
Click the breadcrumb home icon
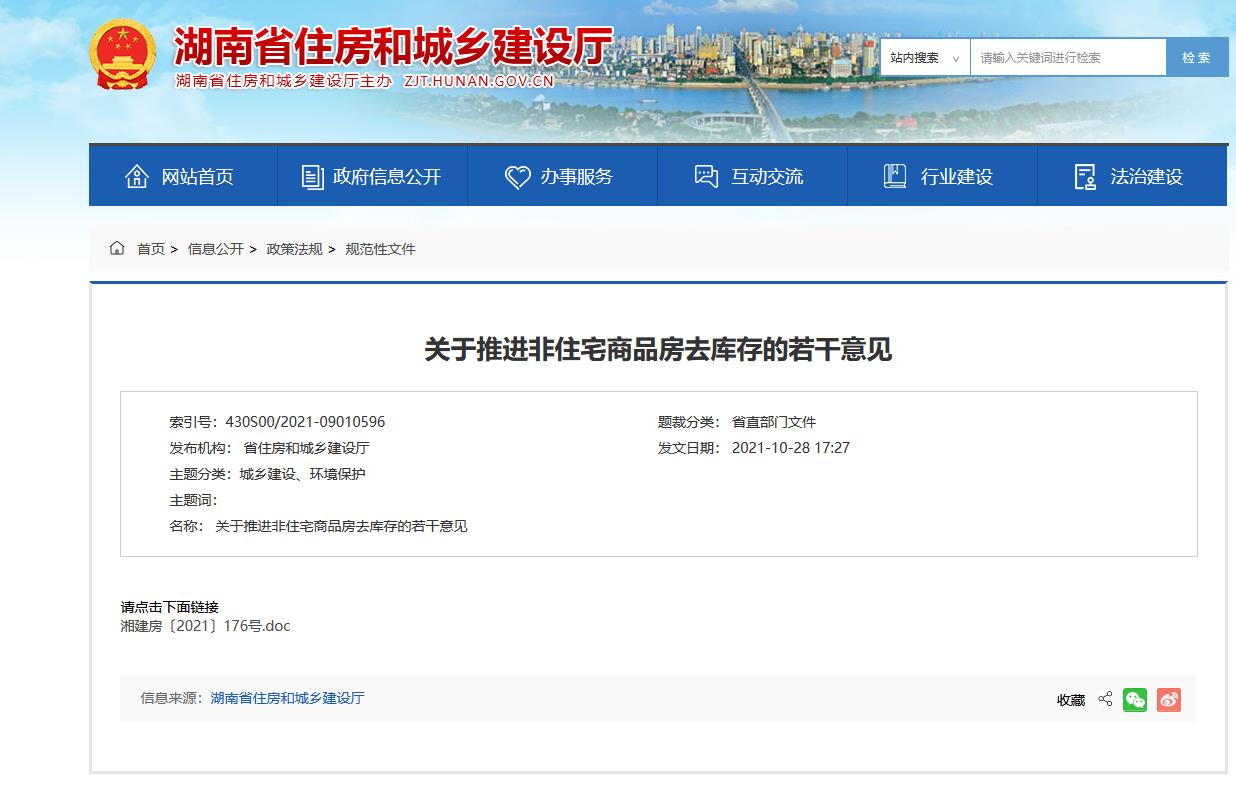tap(117, 248)
